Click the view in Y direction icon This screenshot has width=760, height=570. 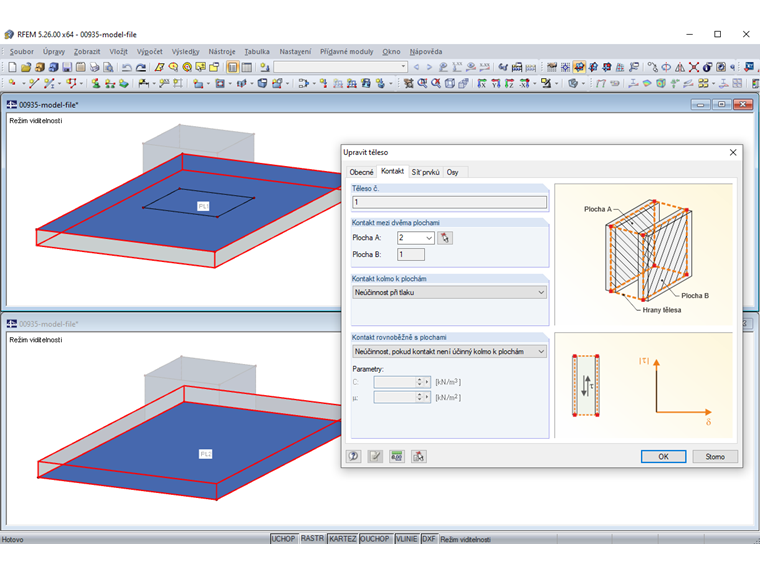pos(496,83)
